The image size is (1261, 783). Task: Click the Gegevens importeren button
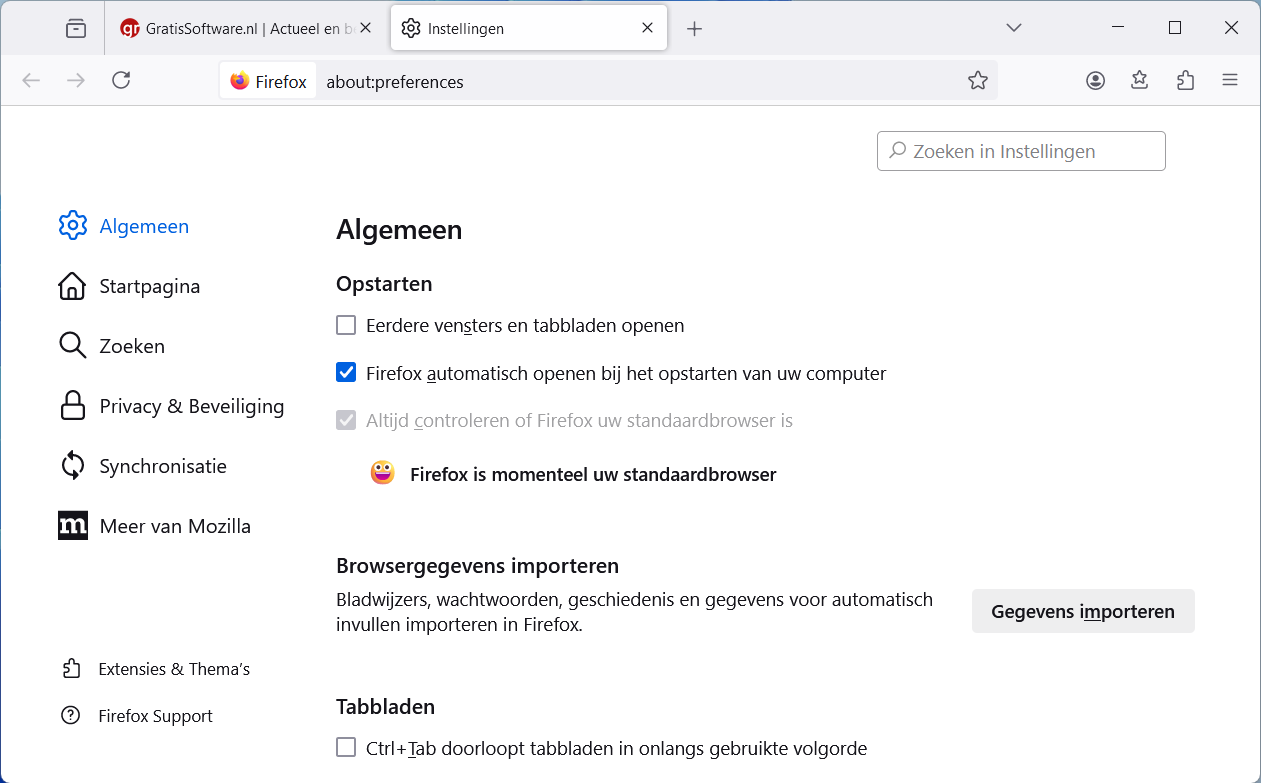click(x=1082, y=611)
